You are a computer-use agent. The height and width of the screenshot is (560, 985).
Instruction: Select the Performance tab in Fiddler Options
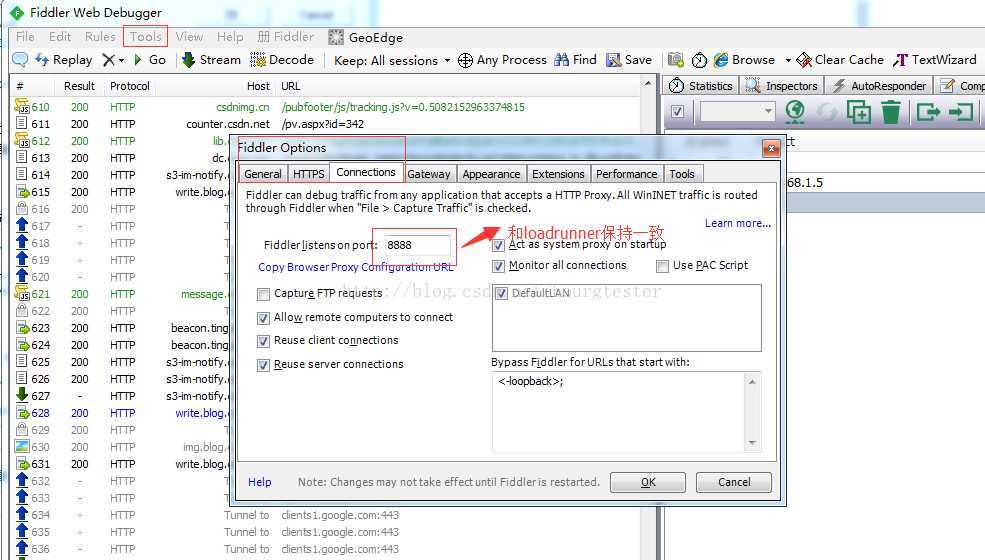click(626, 174)
